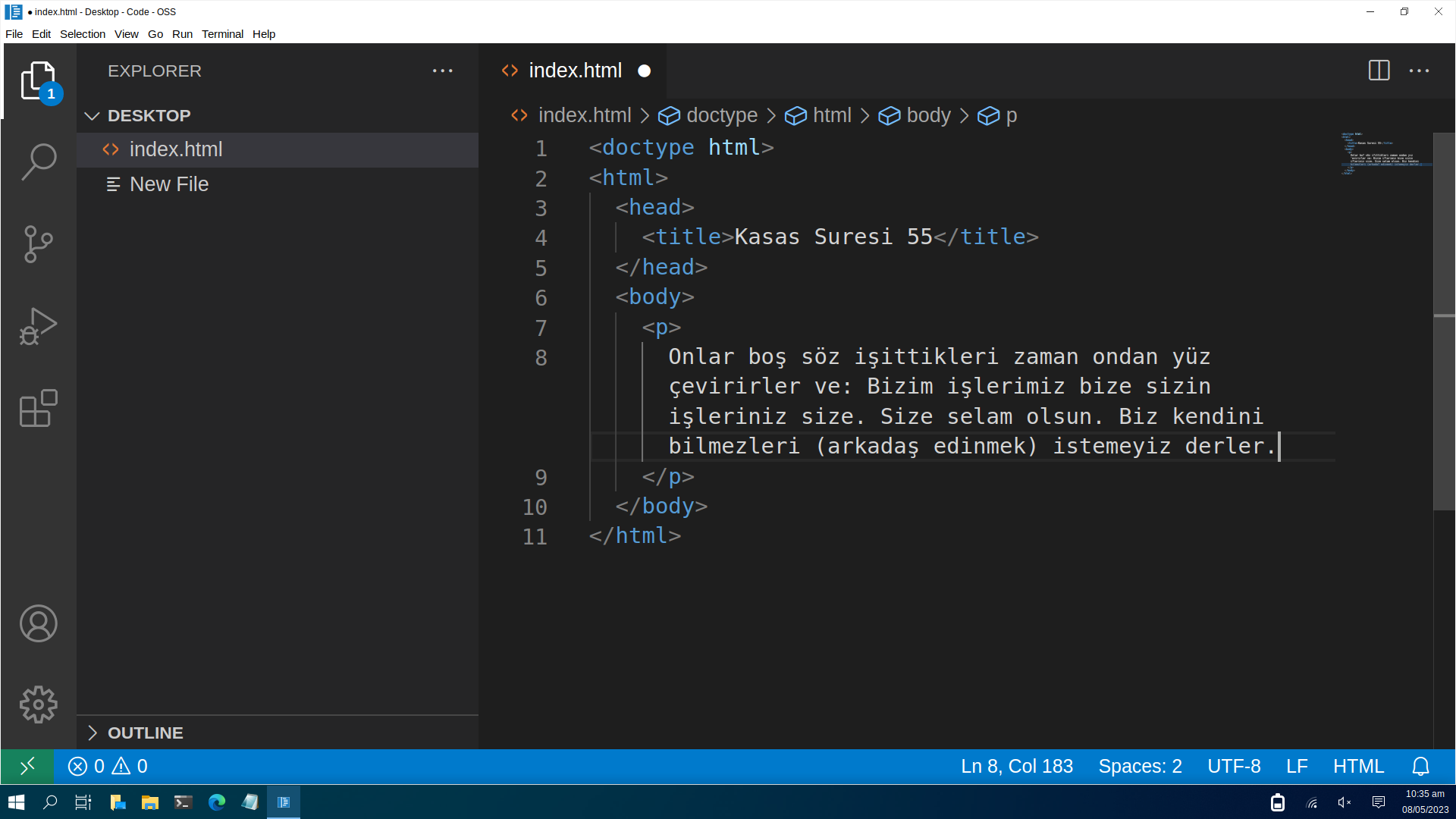Open the Search view in activity bar
The height and width of the screenshot is (819, 1456).
pyautogui.click(x=39, y=162)
